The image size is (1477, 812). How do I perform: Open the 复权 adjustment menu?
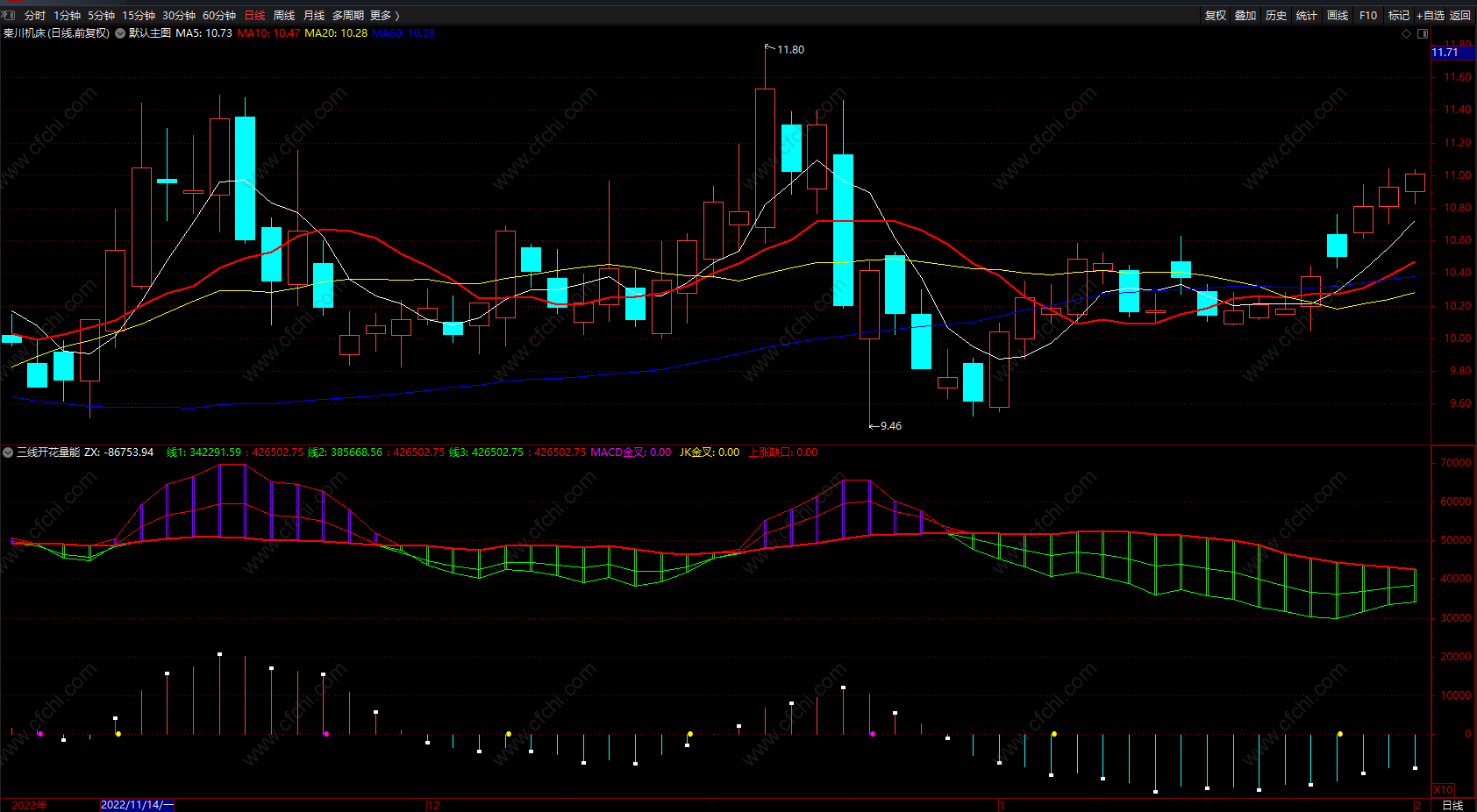(1216, 16)
